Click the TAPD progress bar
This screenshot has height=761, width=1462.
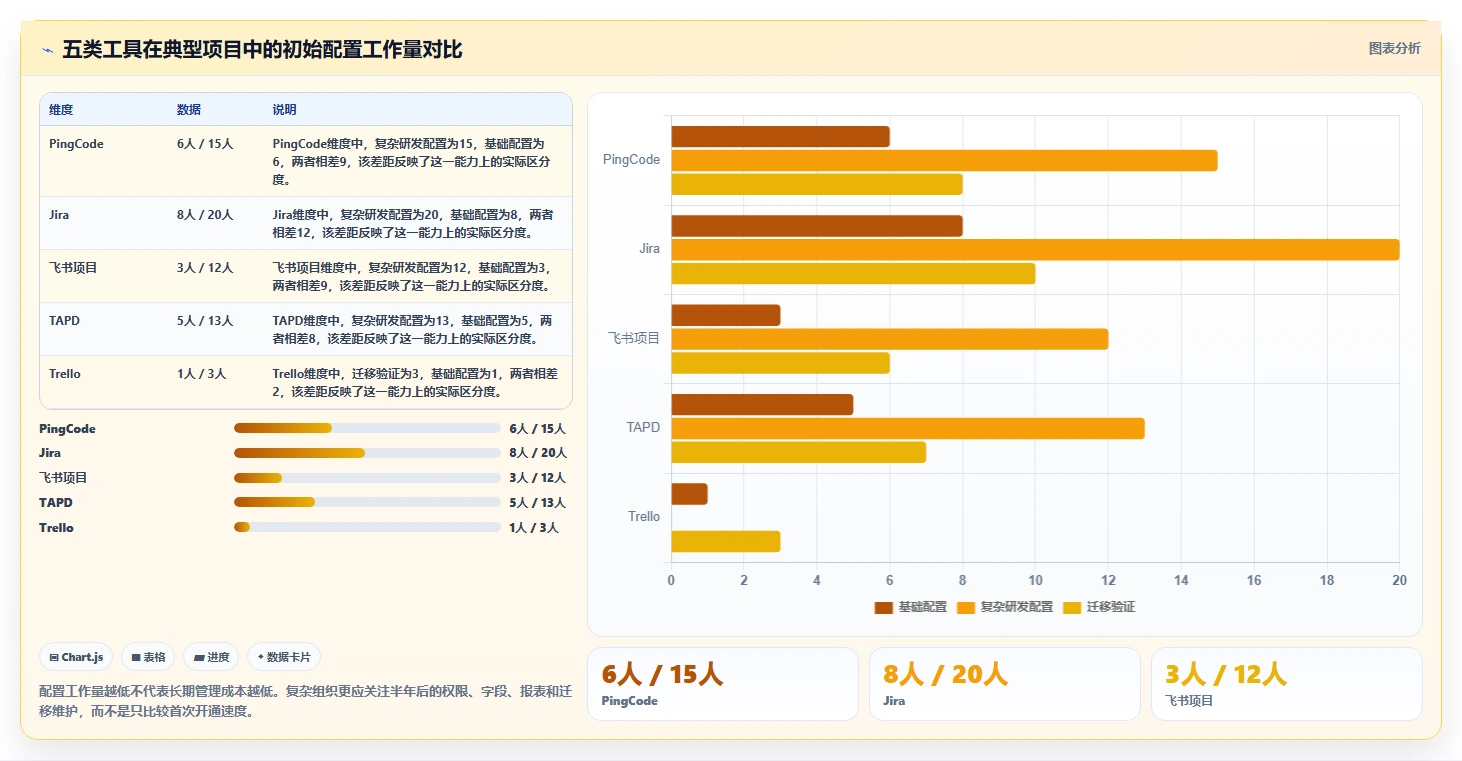[367, 503]
